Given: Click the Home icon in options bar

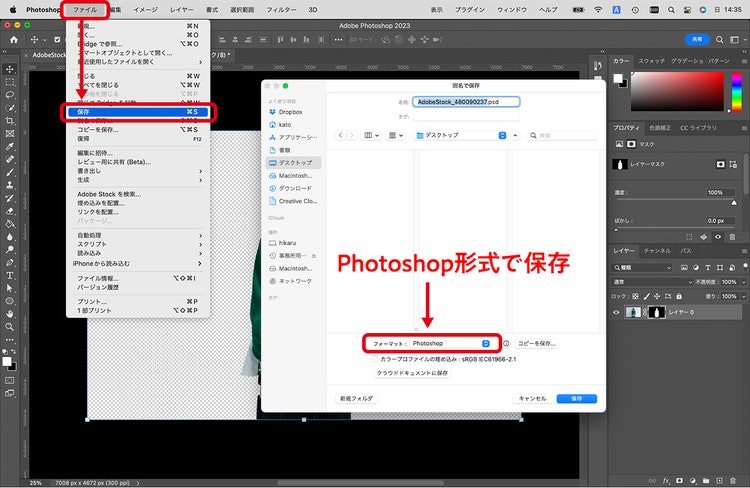Looking at the screenshot, I should [x=14, y=40].
